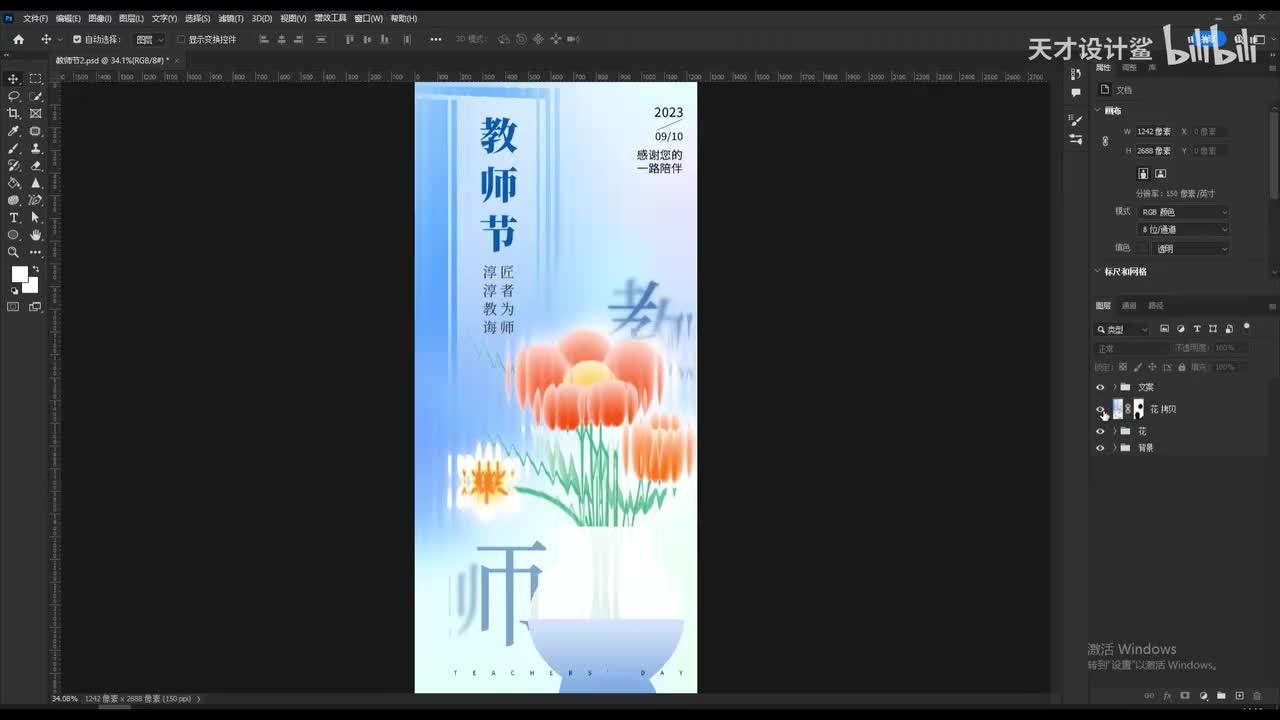Image resolution: width=1280 pixels, height=720 pixels.
Task: Click the canvas width W field
Action: pyautogui.click(x=1154, y=132)
